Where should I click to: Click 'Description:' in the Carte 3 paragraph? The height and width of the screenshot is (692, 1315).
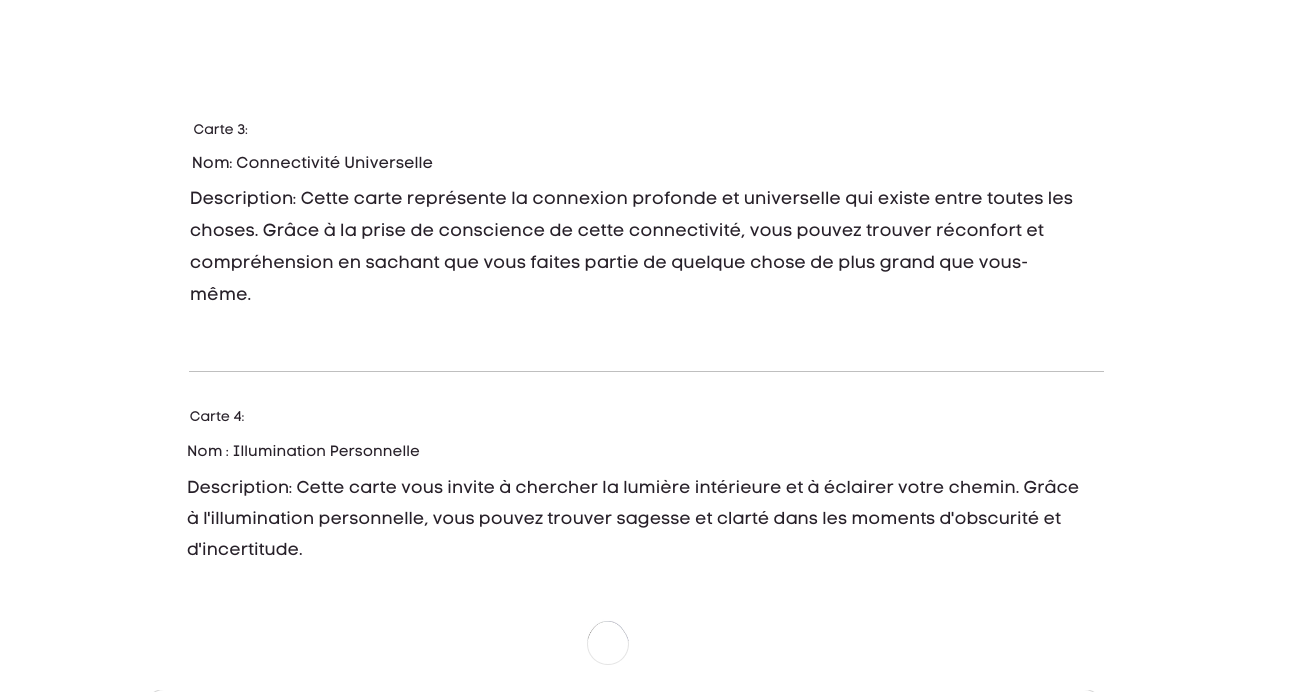click(243, 199)
